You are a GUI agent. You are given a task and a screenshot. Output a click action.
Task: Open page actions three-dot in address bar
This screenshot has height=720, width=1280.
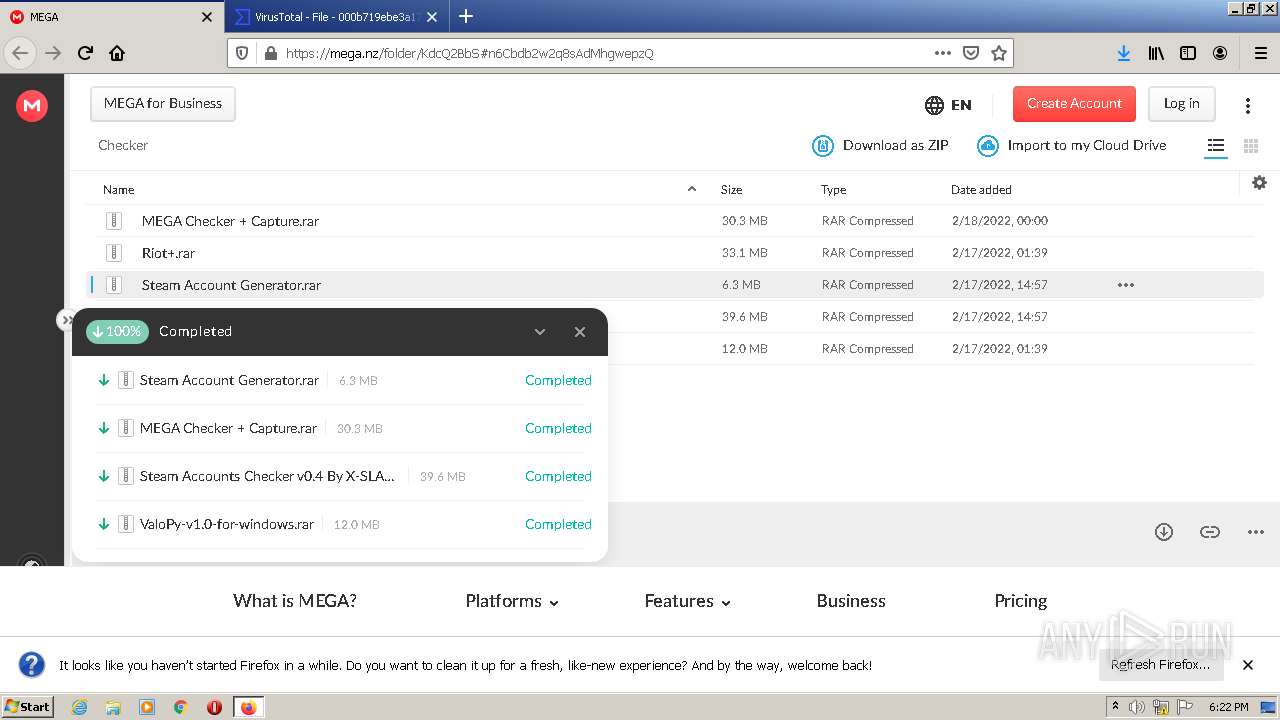(943, 53)
